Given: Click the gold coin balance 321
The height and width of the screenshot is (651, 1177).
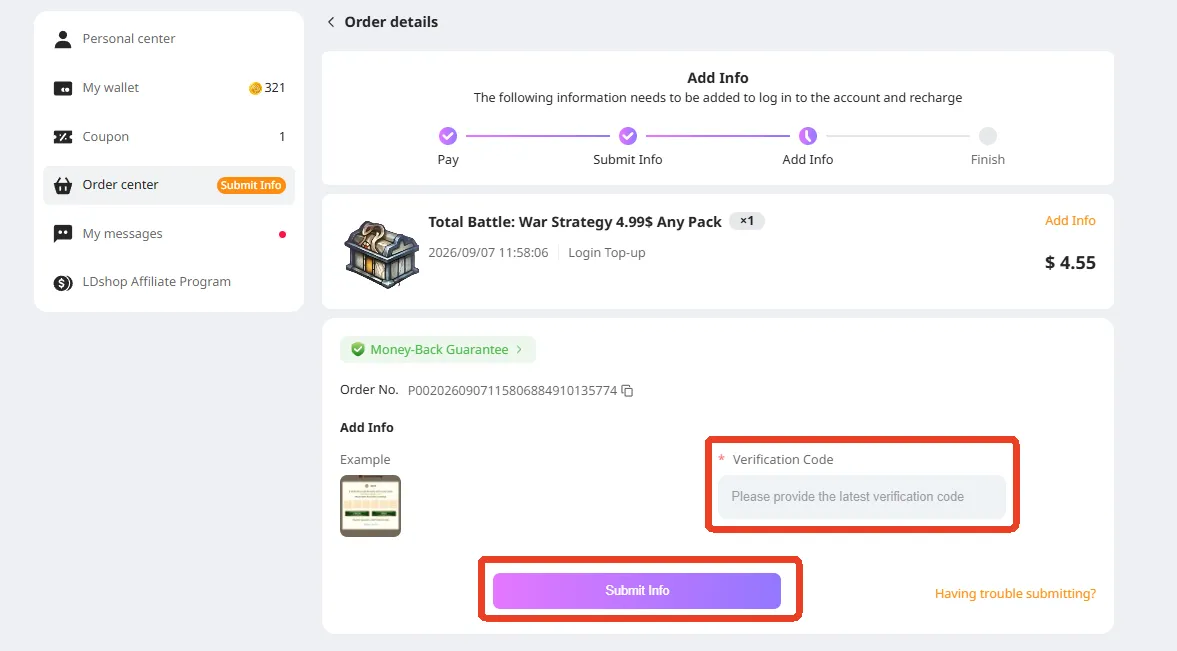Looking at the screenshot, I should (x=267, y=88).
